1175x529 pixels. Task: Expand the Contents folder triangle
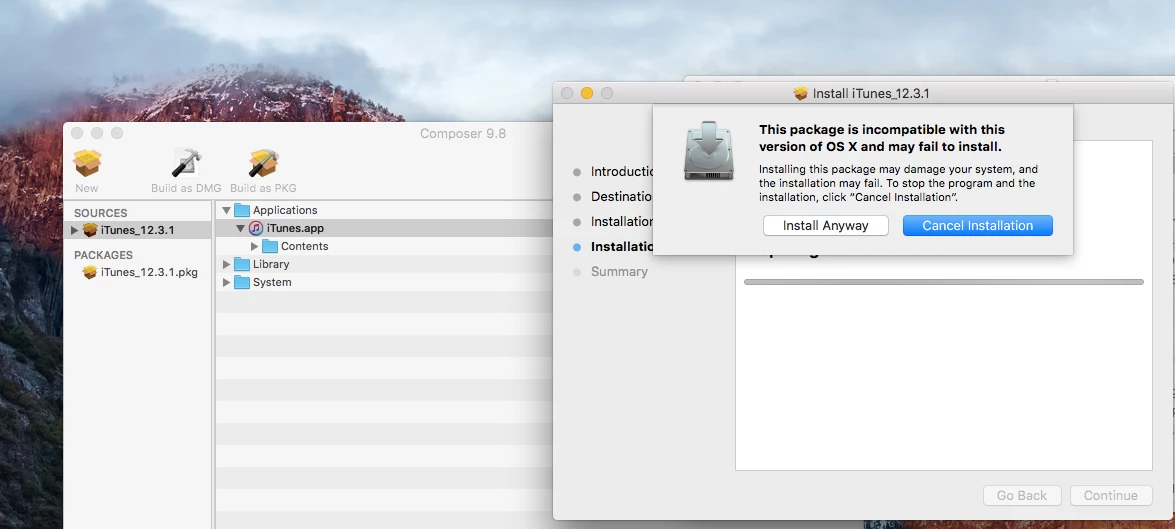coord(255,247)
